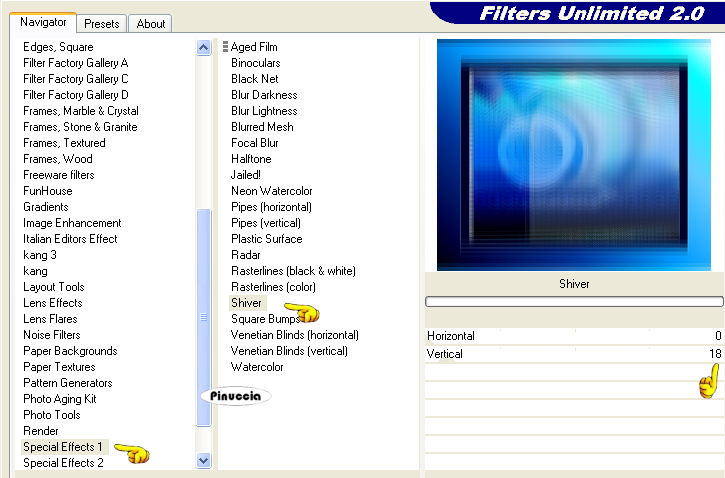
Task: Select Filter Factory Gallery A
Action: [76, 63]
